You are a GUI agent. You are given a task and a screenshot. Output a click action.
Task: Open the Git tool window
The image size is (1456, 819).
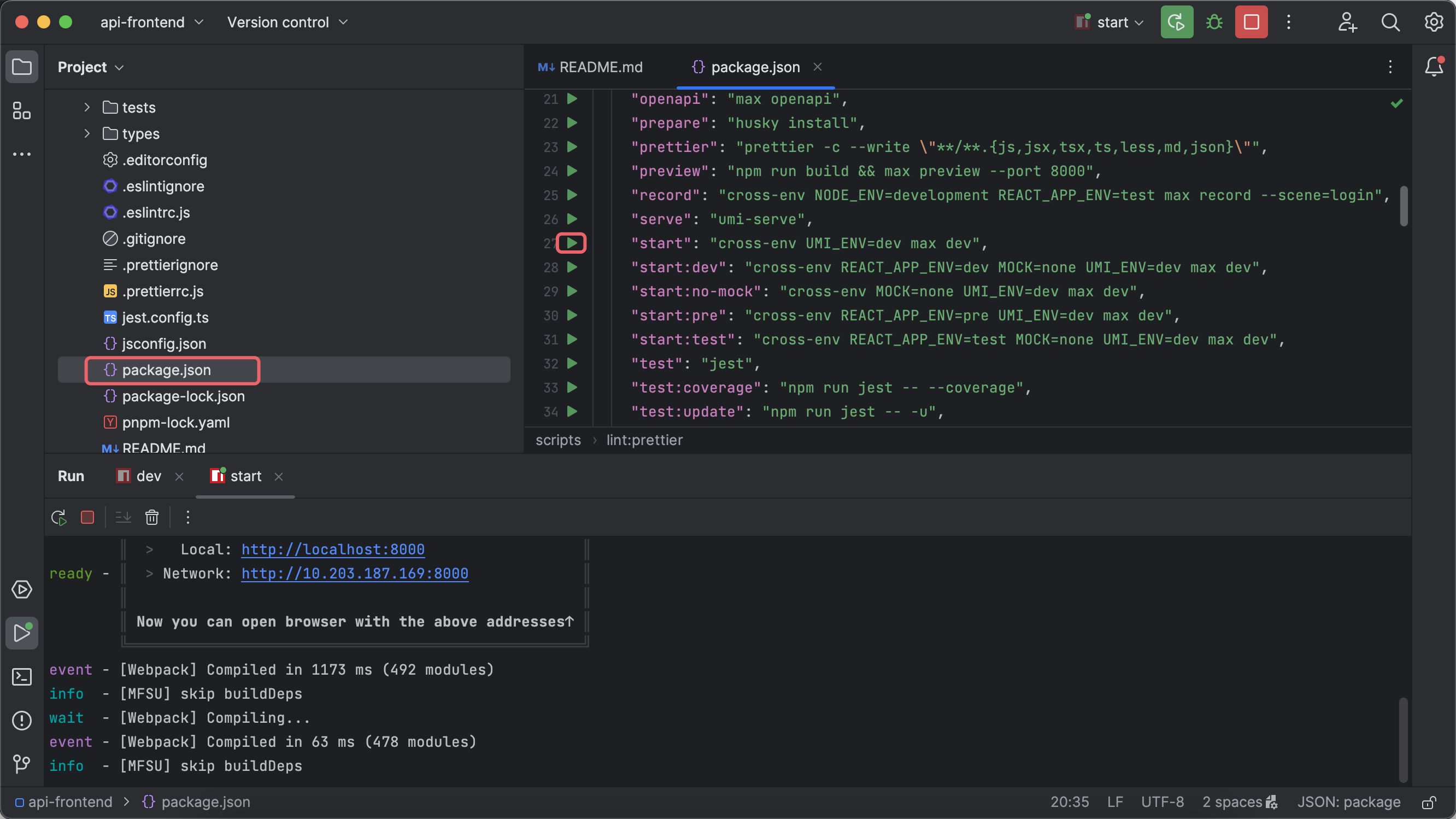point(22,764)
